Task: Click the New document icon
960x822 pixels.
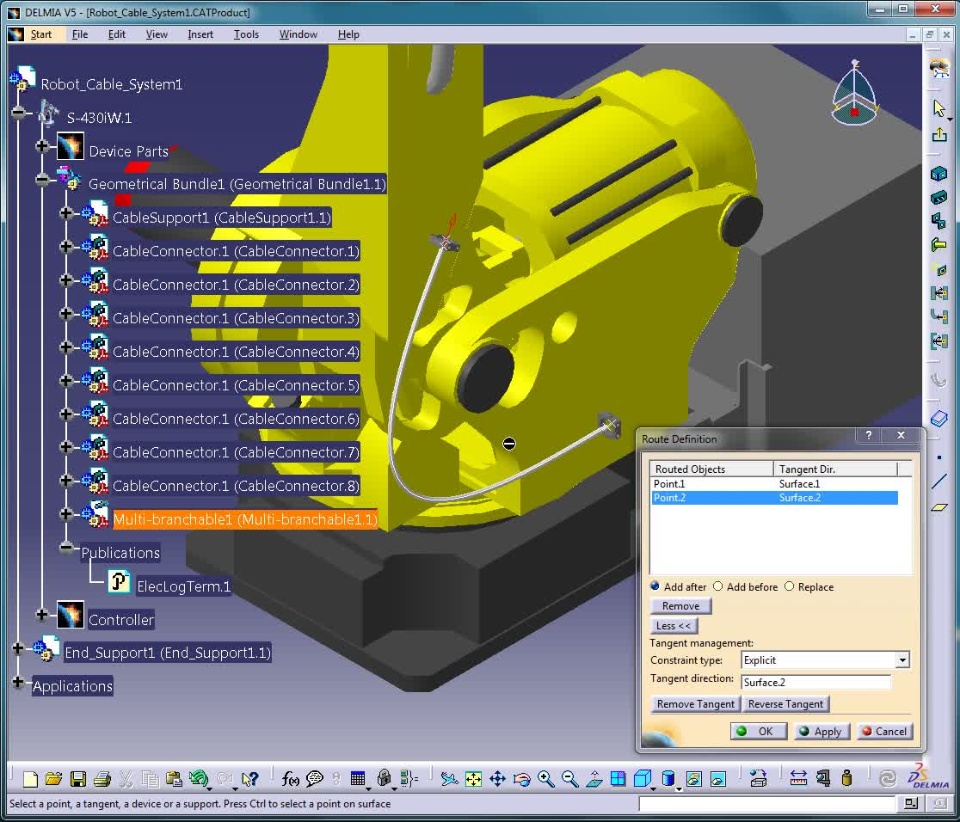Action: (x=29, y=779)
